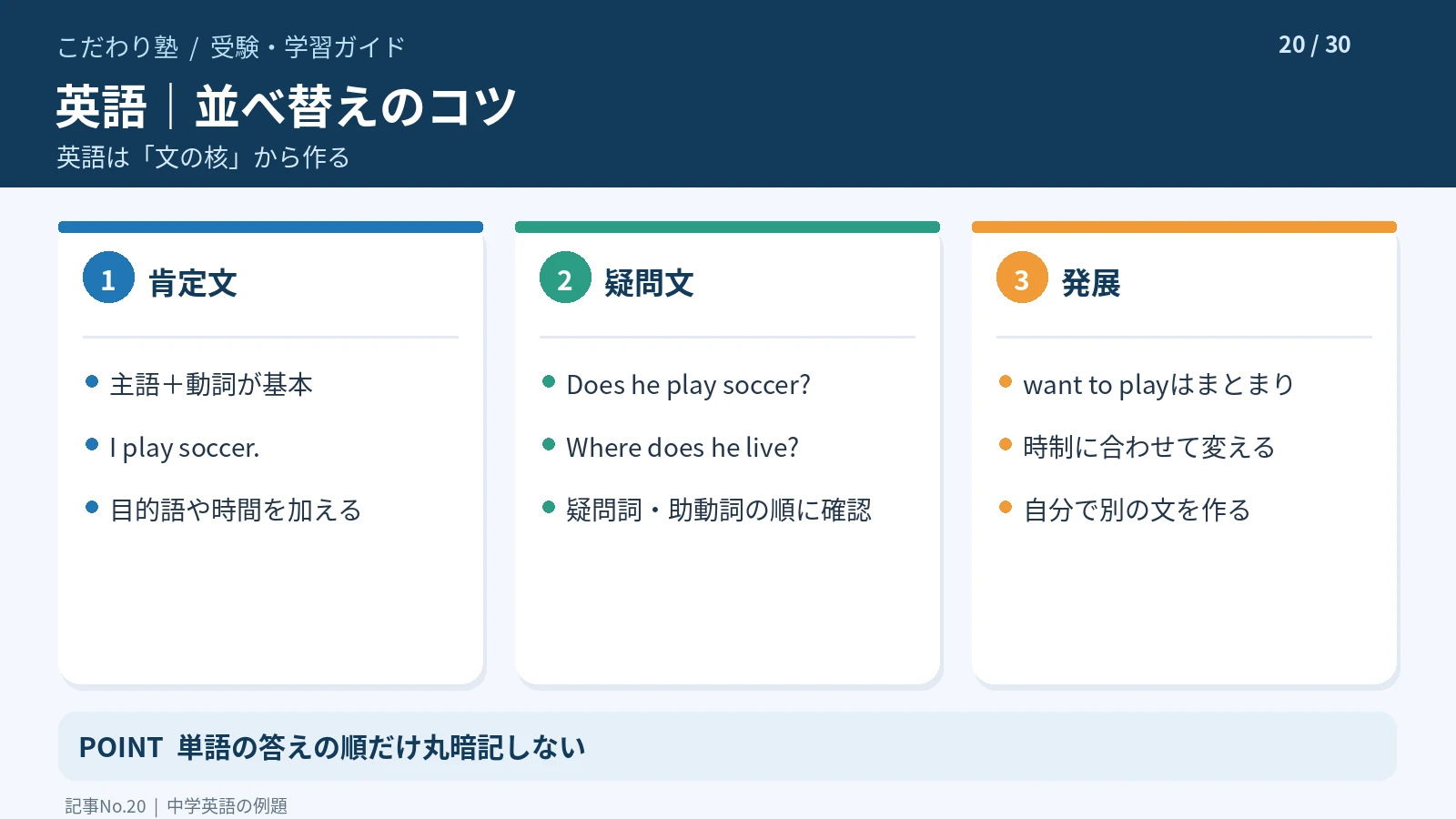Click the bullet 疑問詞・助動詞の順に確認
The width and height of the screenshot is (1456, 819).
(719, 511)
